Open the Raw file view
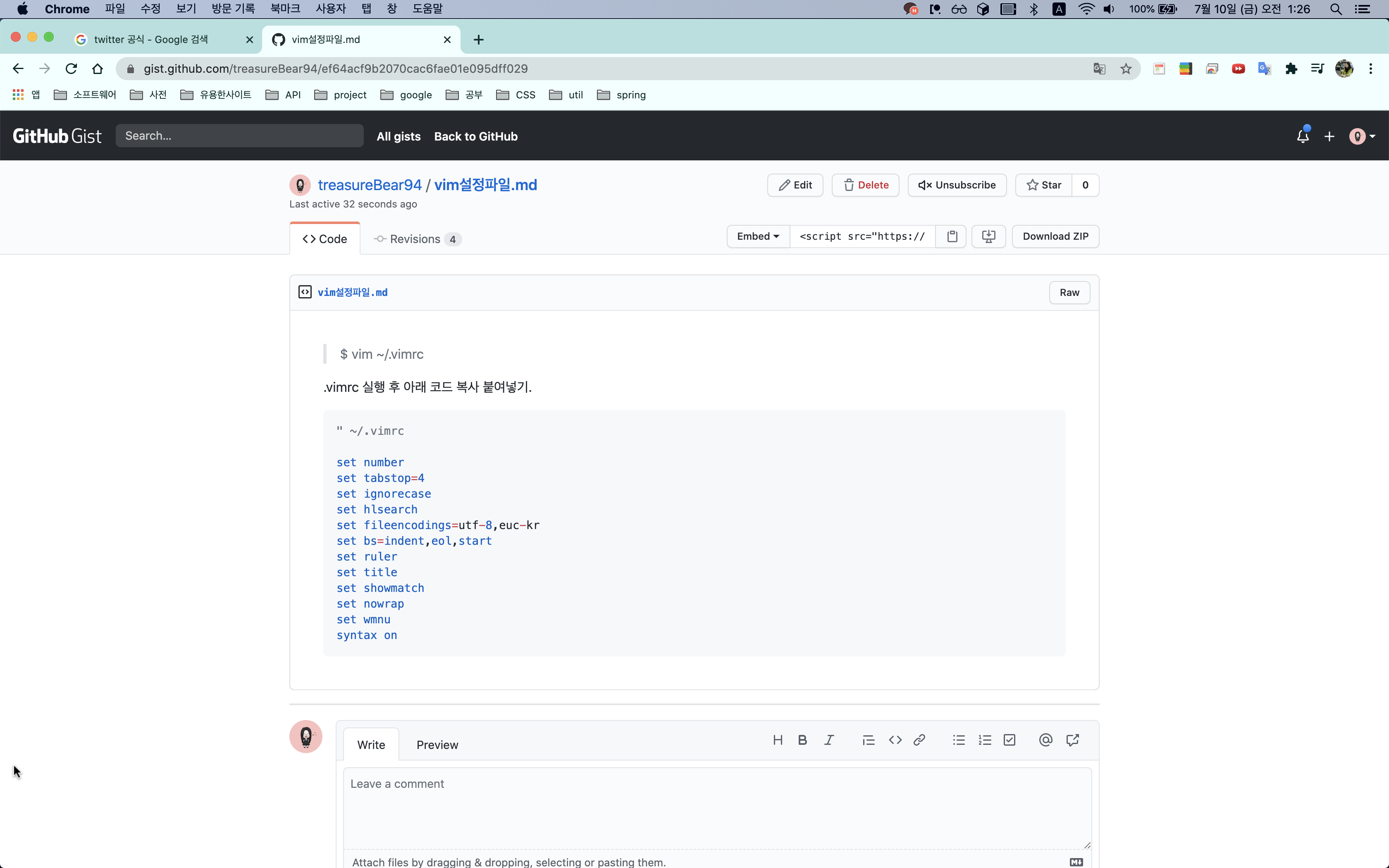Viewport: 1389px width, 868px height. pyautogui.click(x=1069, y=293)
